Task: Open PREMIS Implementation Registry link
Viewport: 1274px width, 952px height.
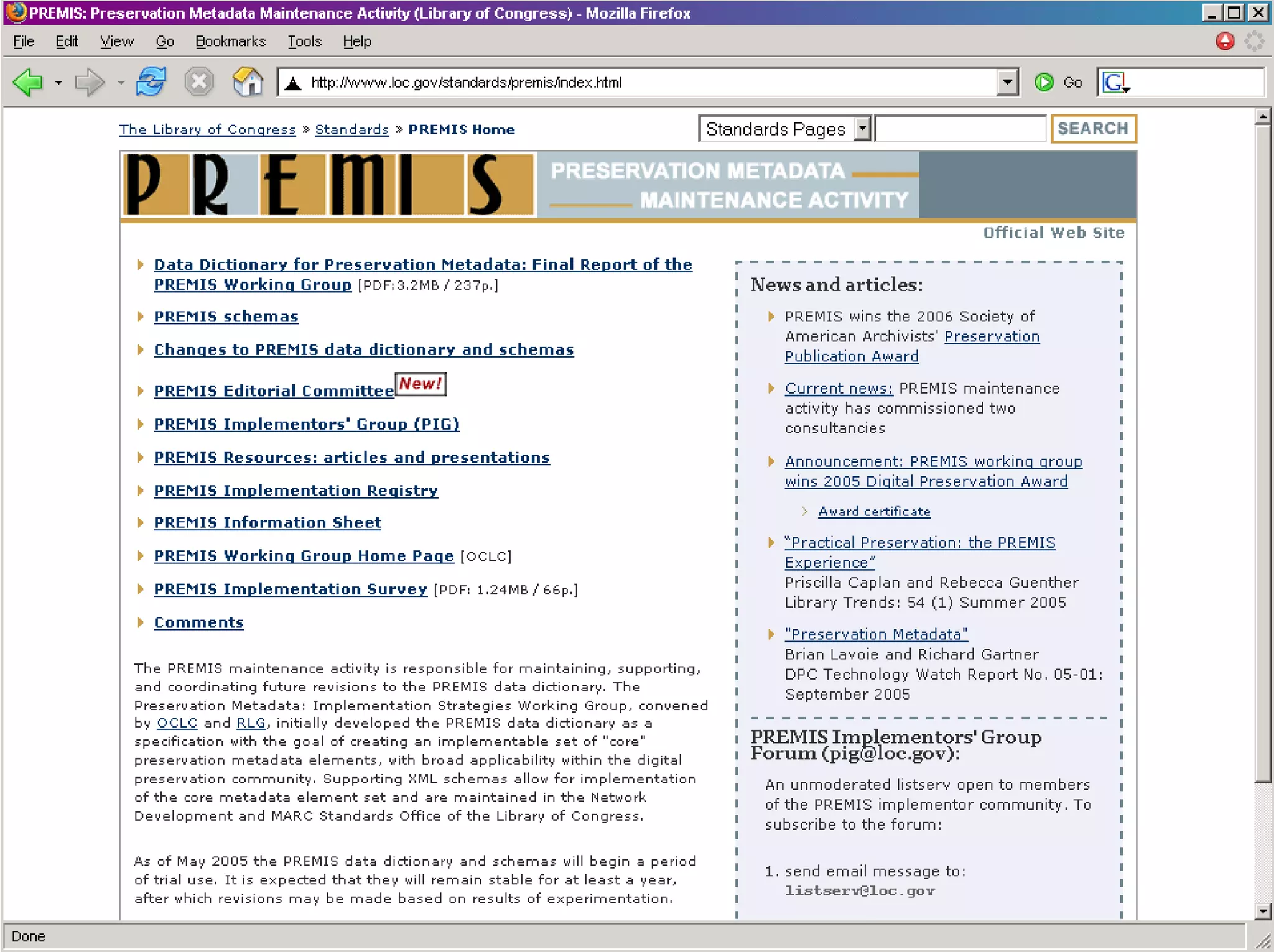Action: click(x=295, y=491)
